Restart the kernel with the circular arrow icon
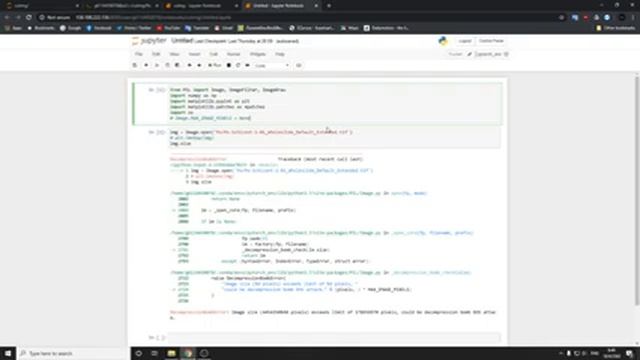The height and width of the screenshot is (360, 640). click(x=238, y=65)
